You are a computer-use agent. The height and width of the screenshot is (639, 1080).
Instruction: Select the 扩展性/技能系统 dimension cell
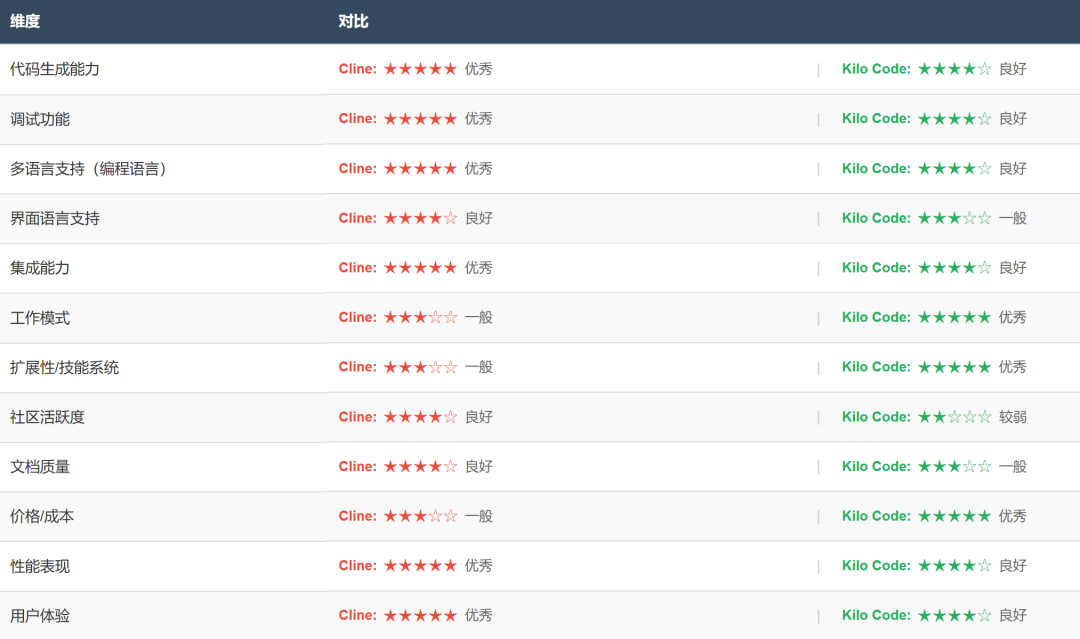163,367
